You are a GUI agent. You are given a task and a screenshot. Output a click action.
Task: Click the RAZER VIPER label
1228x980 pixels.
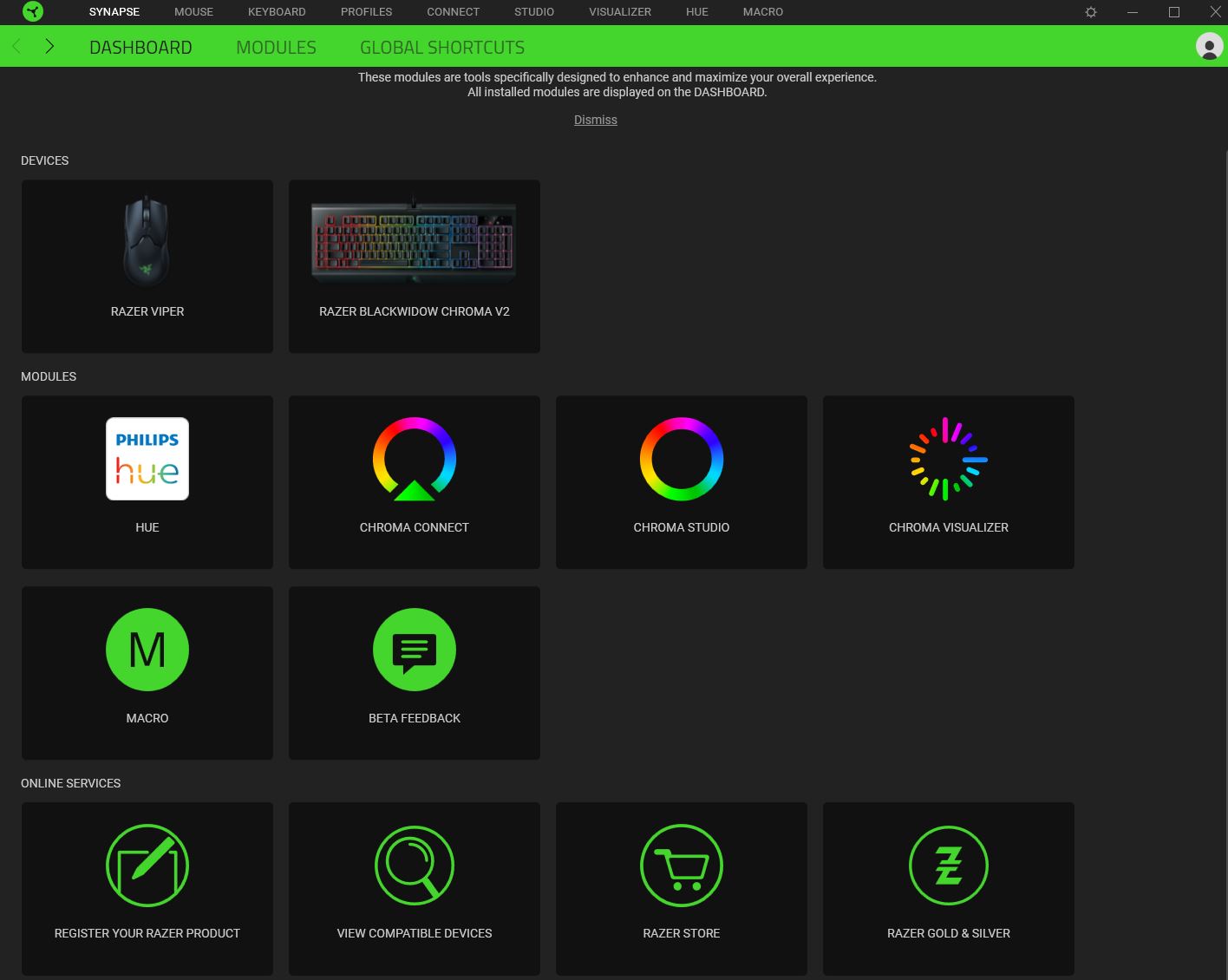(147, 311)
